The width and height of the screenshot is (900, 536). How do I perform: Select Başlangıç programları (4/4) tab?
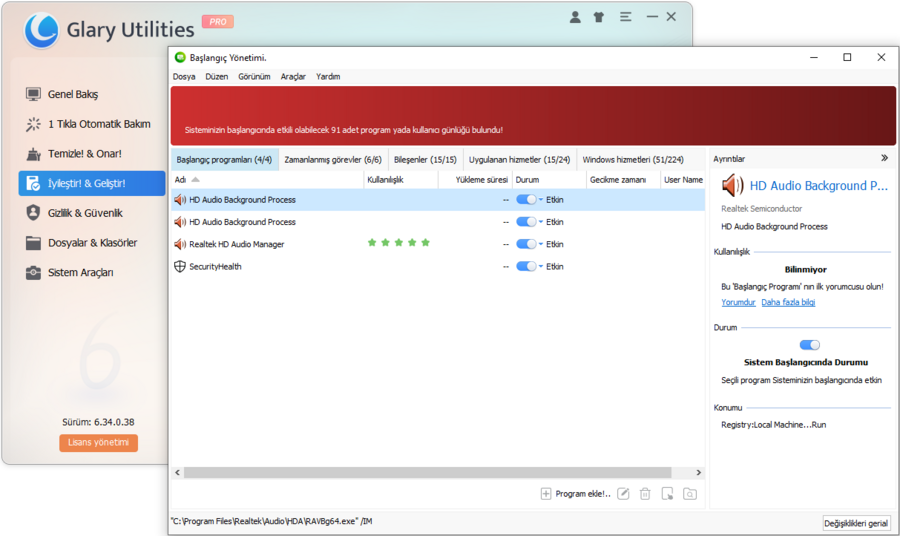point(224,160)
